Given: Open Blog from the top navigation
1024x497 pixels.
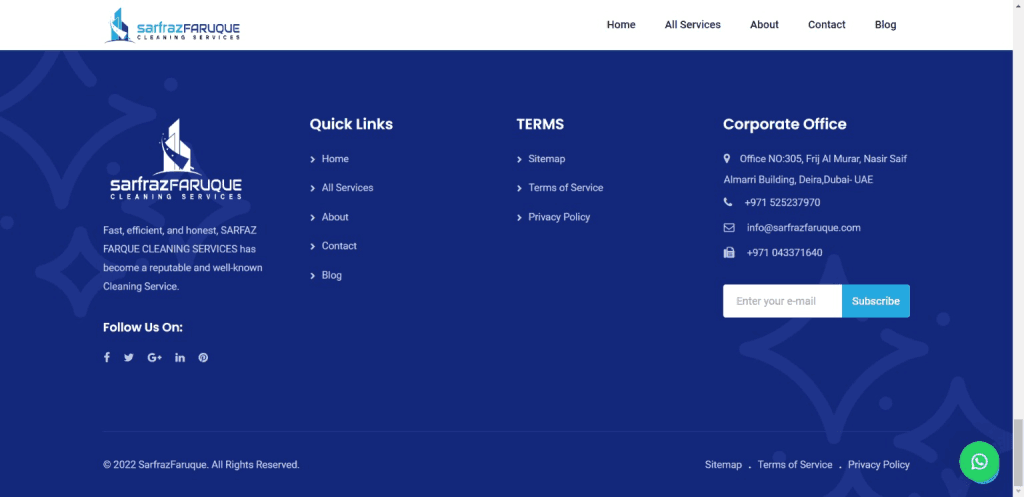Looking at the screenshot, I should tap(885, 25).
